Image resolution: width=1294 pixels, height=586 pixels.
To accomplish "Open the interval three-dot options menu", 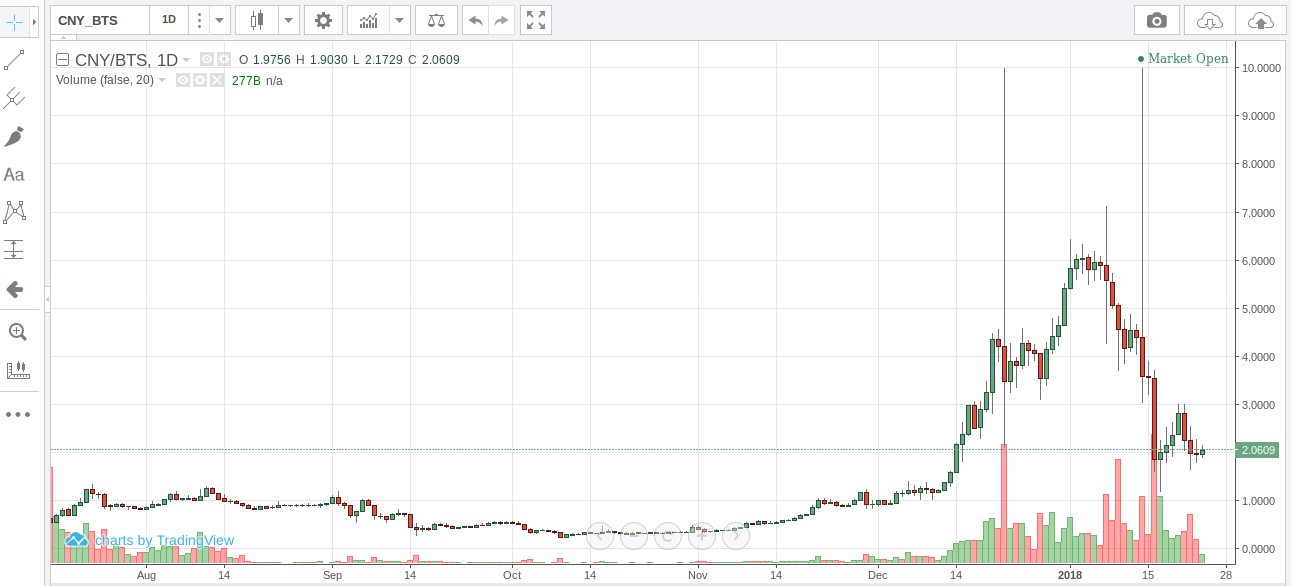I will pos(199,20).
